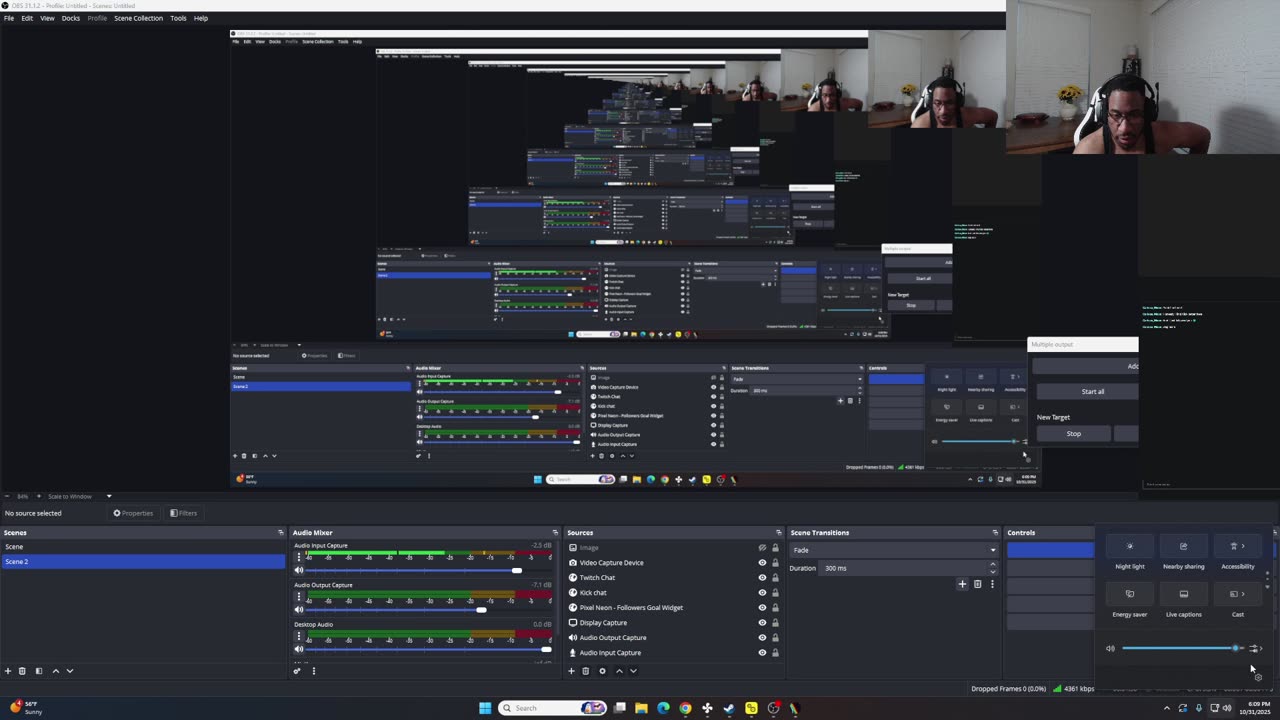Open the Tools menu
This screenshot has width=1280, height=720.
178,18
